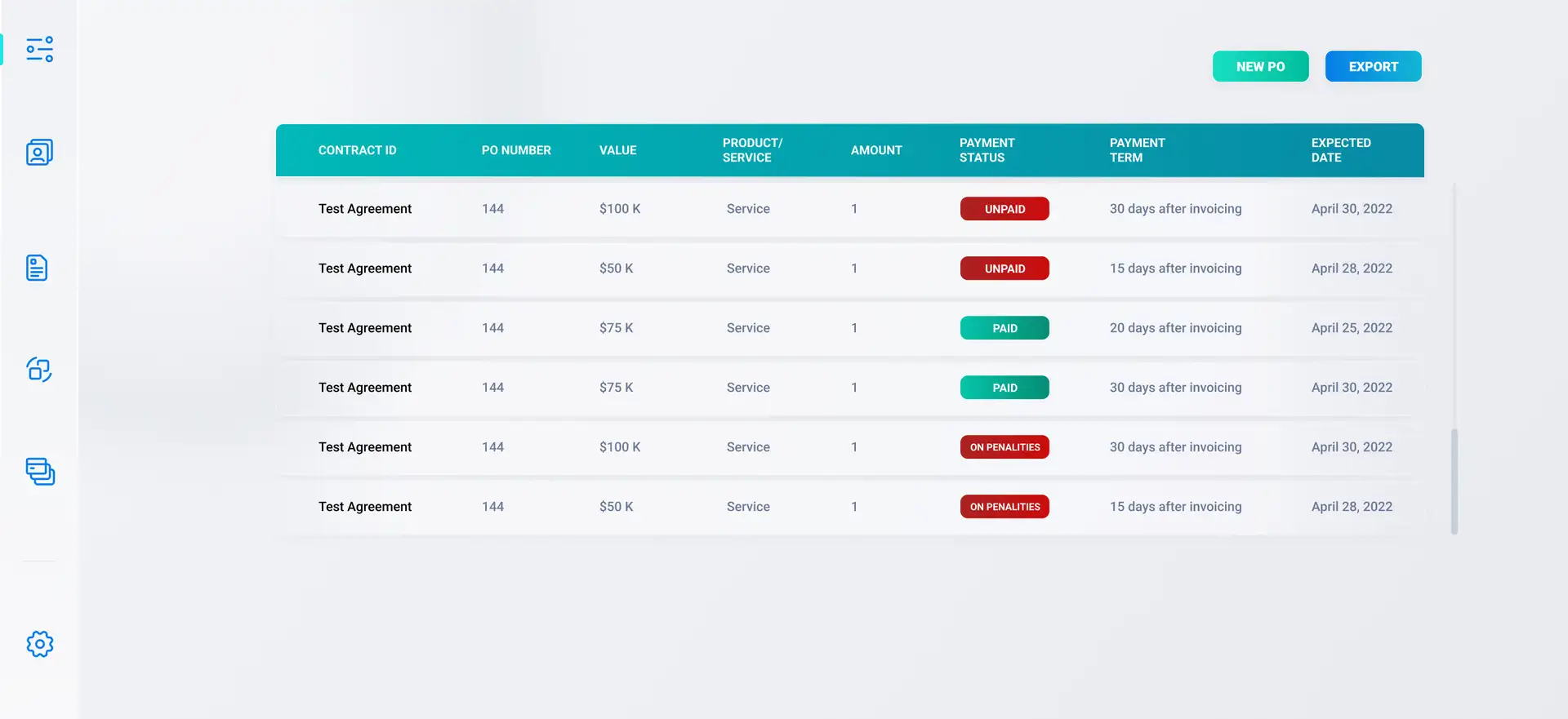Open the sliders dashboard icon in sidebar
Screen dimensions: 1568x719
pos(39,49)
